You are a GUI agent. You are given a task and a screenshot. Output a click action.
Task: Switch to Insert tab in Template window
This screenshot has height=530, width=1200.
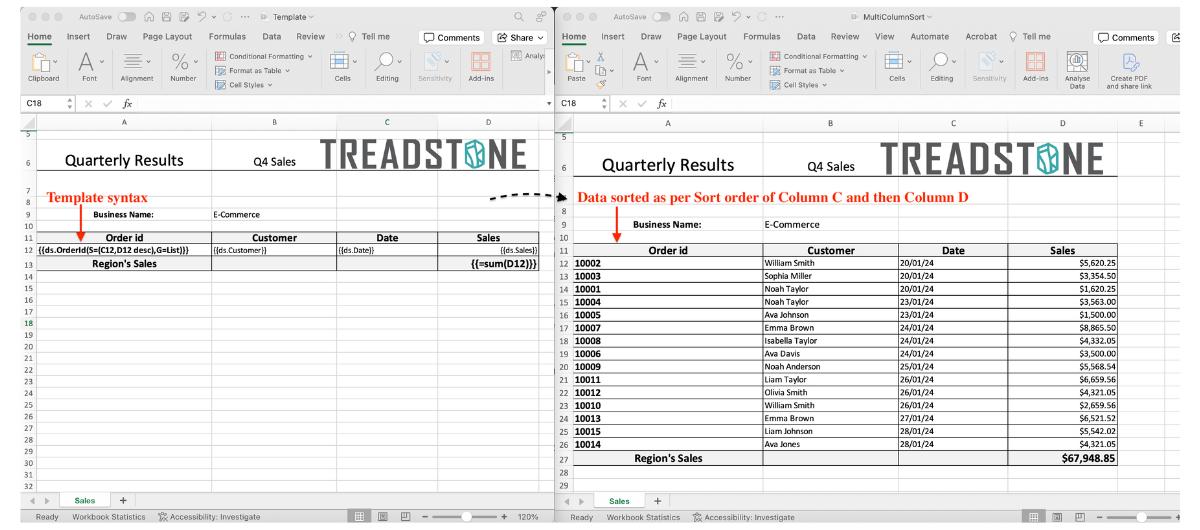(x=78, y=37)
